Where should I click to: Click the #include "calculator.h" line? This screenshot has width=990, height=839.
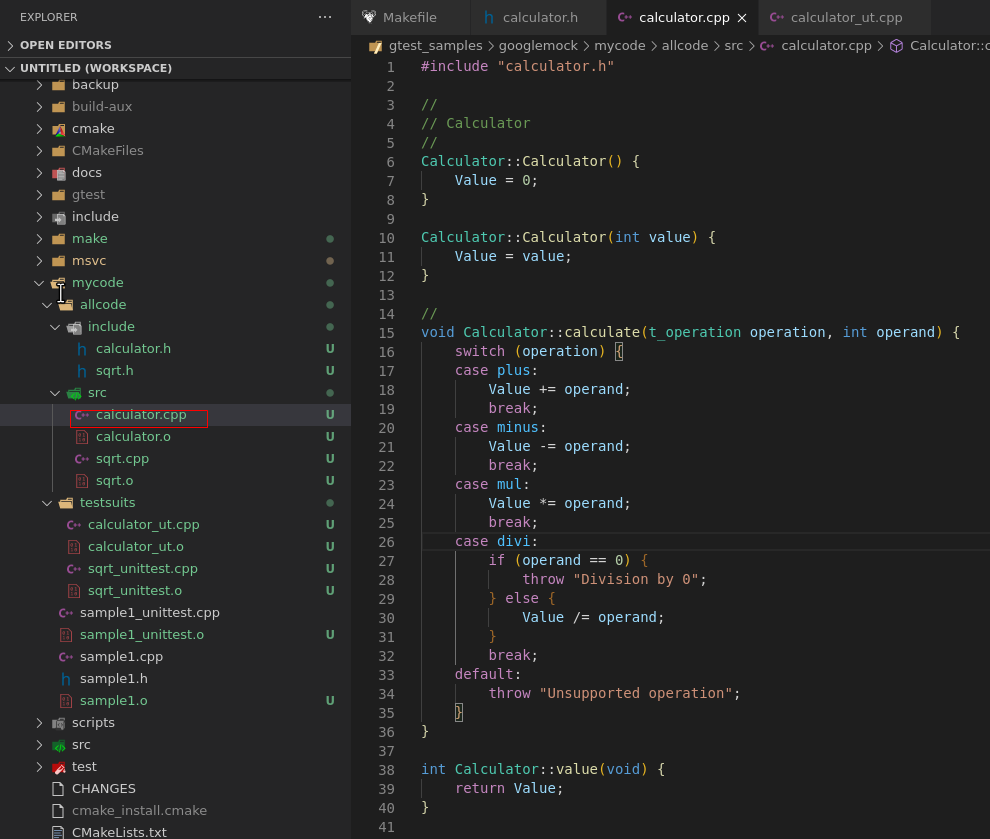click(x=517, y=66)
